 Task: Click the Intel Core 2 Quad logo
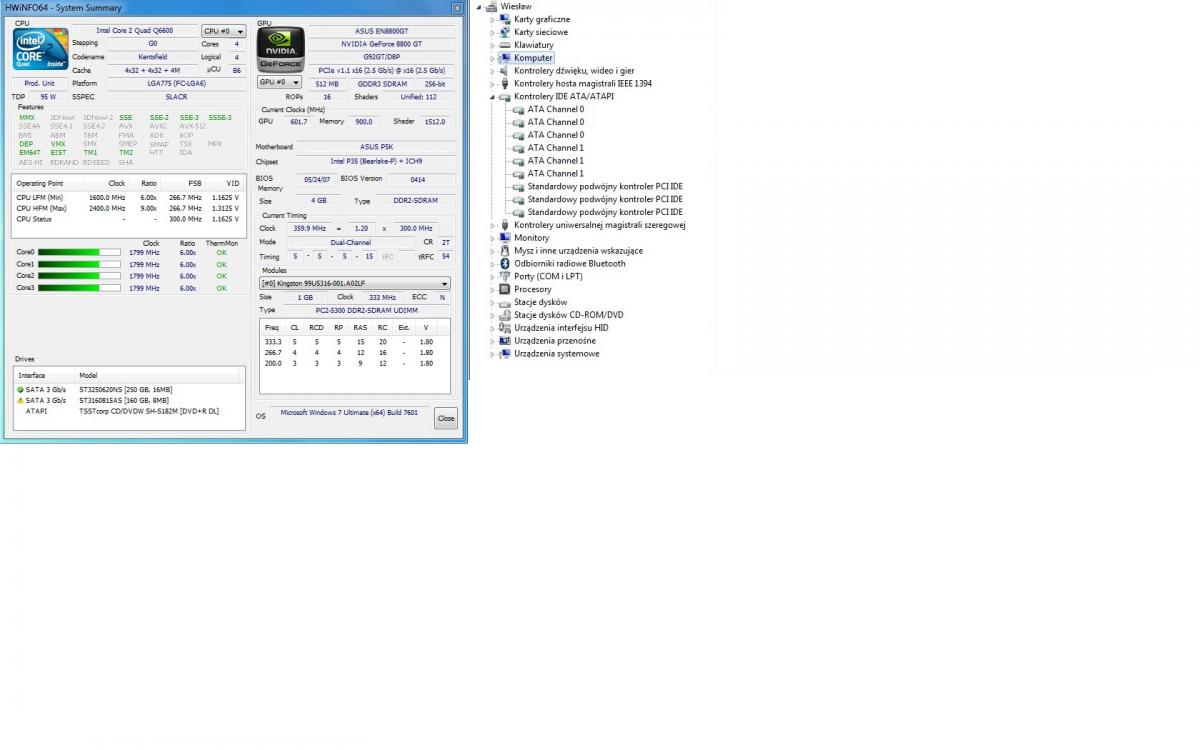tap(40, 49)
